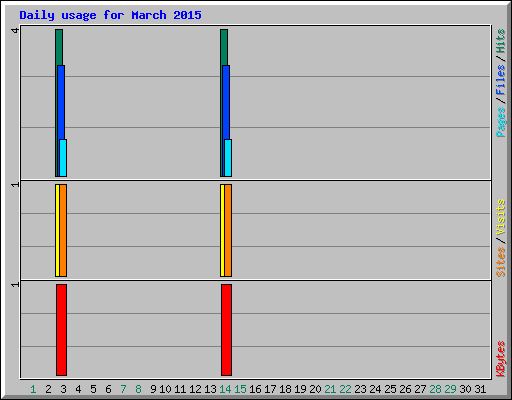The height and width of the screenshot is (400, 512).
Task: Click day 22 on the date axis
Action: [345, 389]
